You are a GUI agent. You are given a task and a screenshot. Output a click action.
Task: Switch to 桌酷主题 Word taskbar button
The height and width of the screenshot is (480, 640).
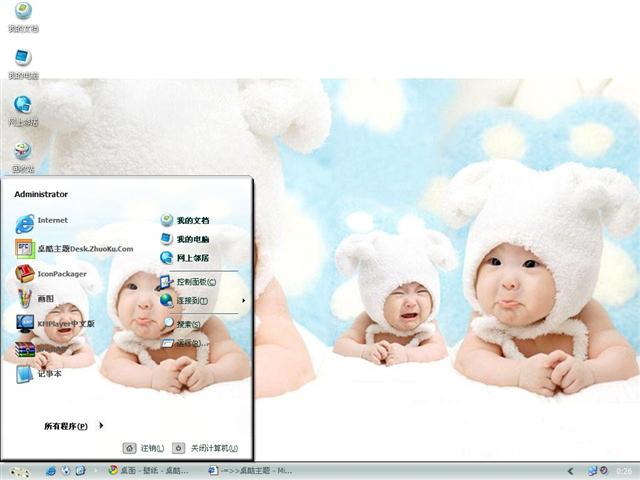pos(250,471)
